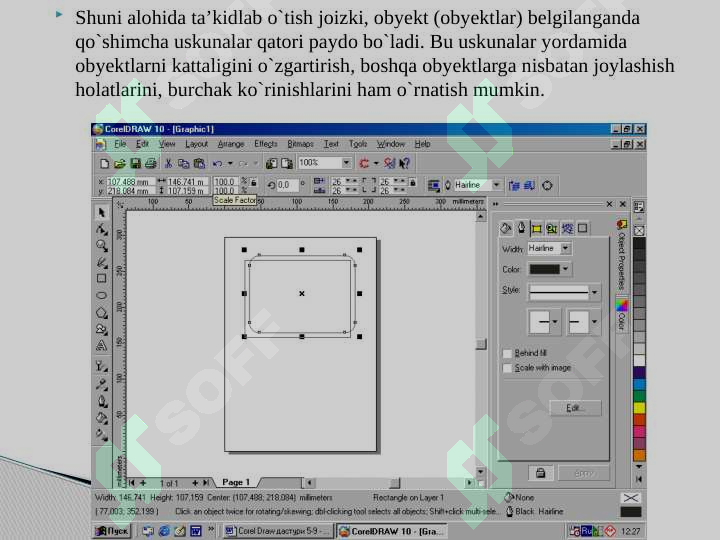The width and height of the screenshot is (720, 540).
Task: Expand the application launcher dropdown arrow
Action: pos(376,163)
